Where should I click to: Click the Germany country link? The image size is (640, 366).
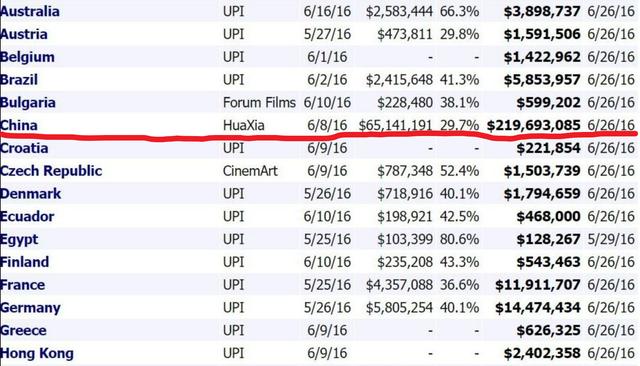click(30, 308)
